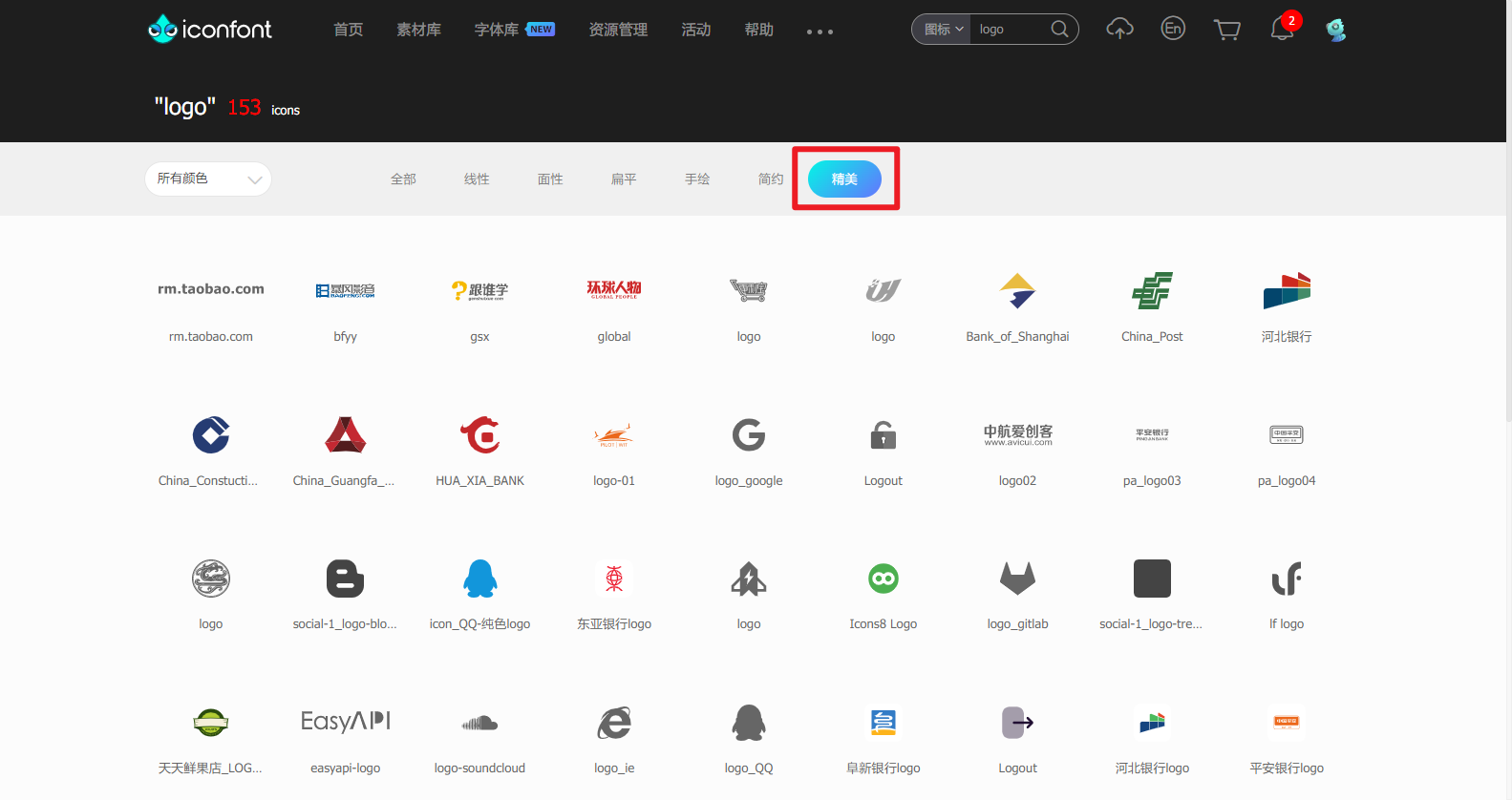Select the 河北银行 colorful icon
This screenshot has height=800, width=1512.
pyautogui.click(x=1287, y=290)
